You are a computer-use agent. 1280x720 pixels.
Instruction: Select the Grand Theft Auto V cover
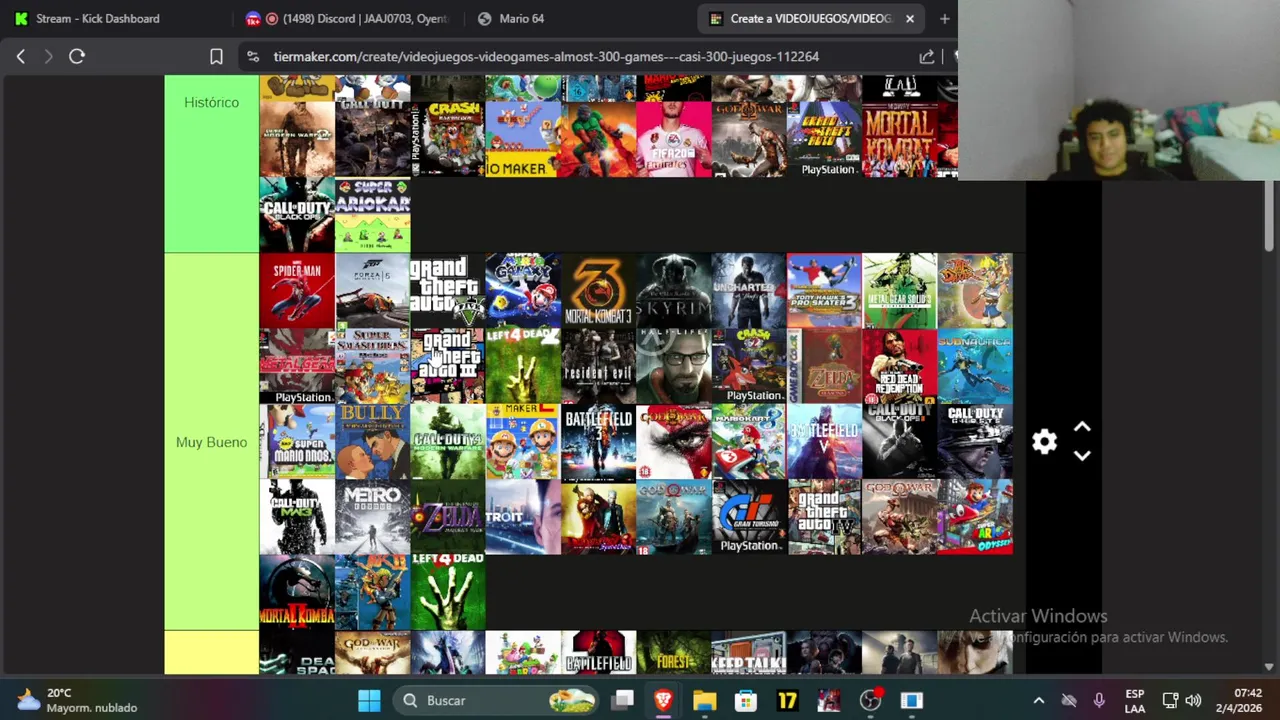pyautogui.click(x=447, y=290)
